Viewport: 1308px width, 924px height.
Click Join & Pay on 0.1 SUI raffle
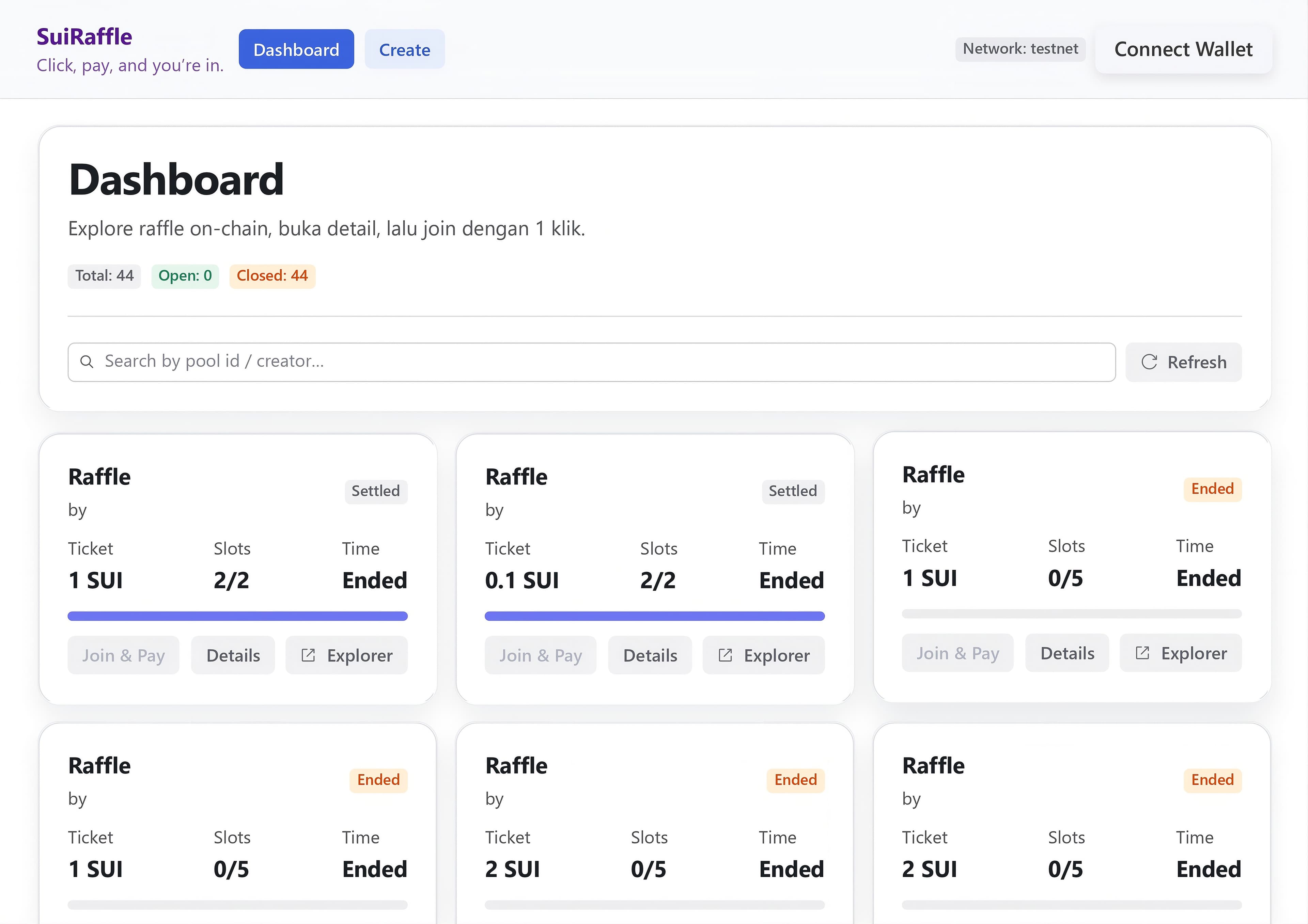coord(541,655)
